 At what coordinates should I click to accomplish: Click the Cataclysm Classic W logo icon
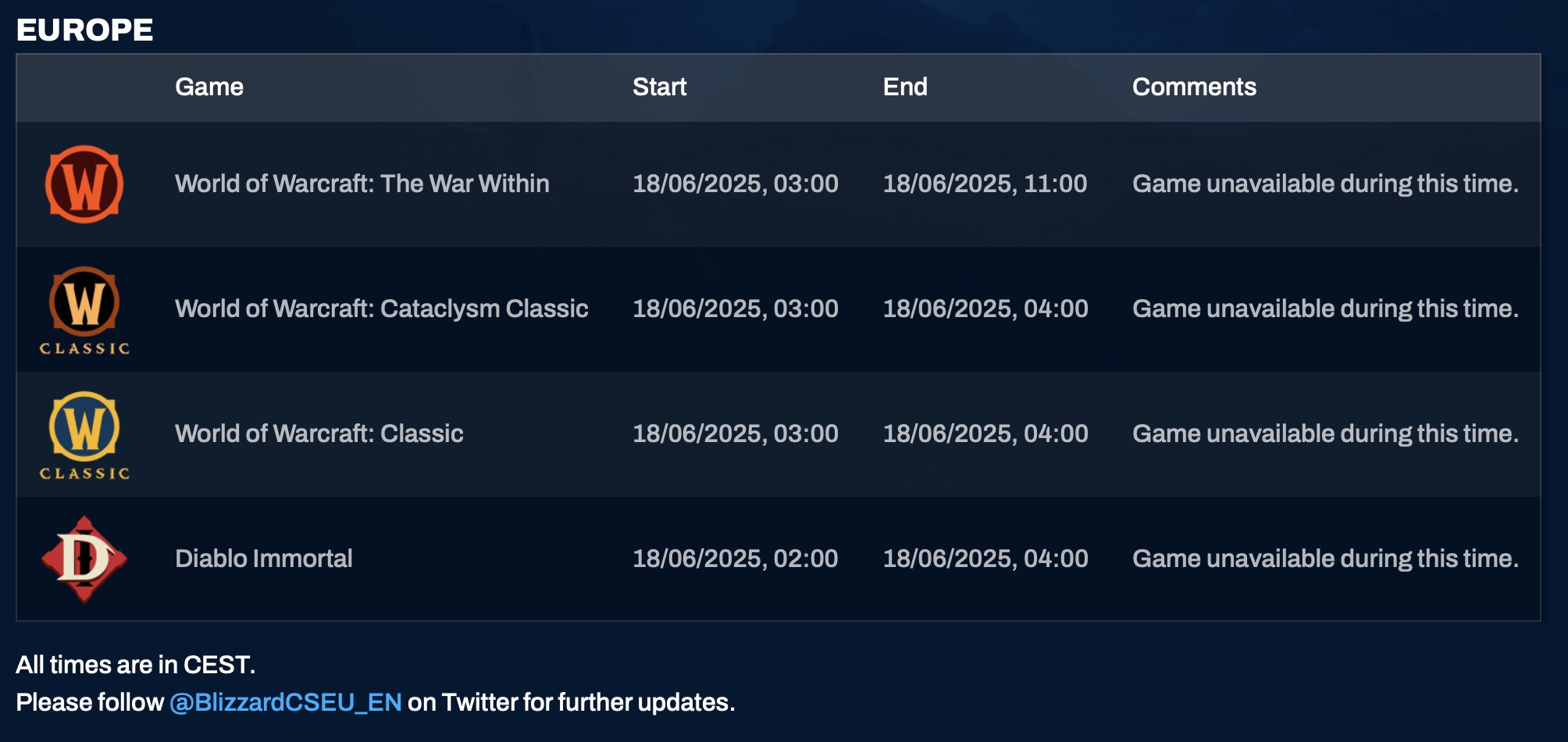[x=84, y=311]
